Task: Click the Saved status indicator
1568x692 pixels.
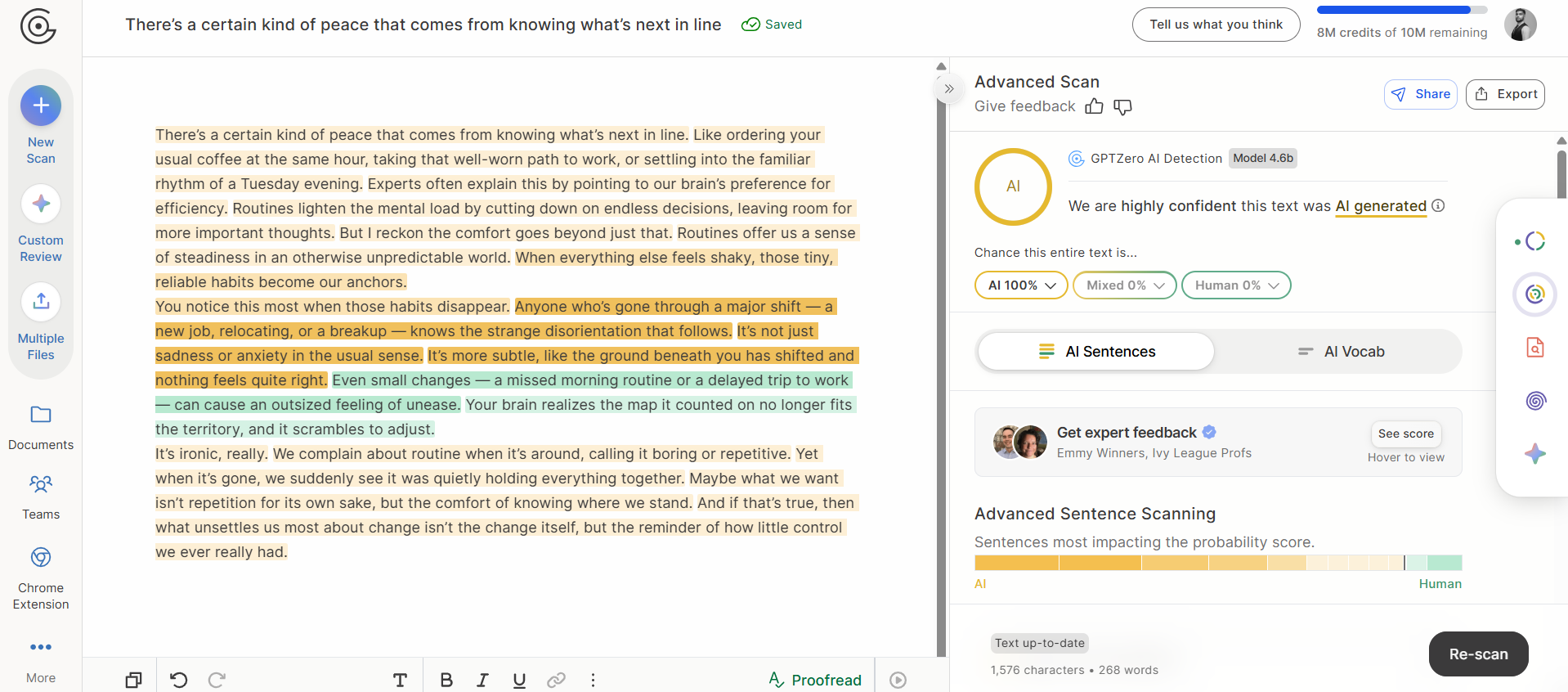Action: (771, 25)
